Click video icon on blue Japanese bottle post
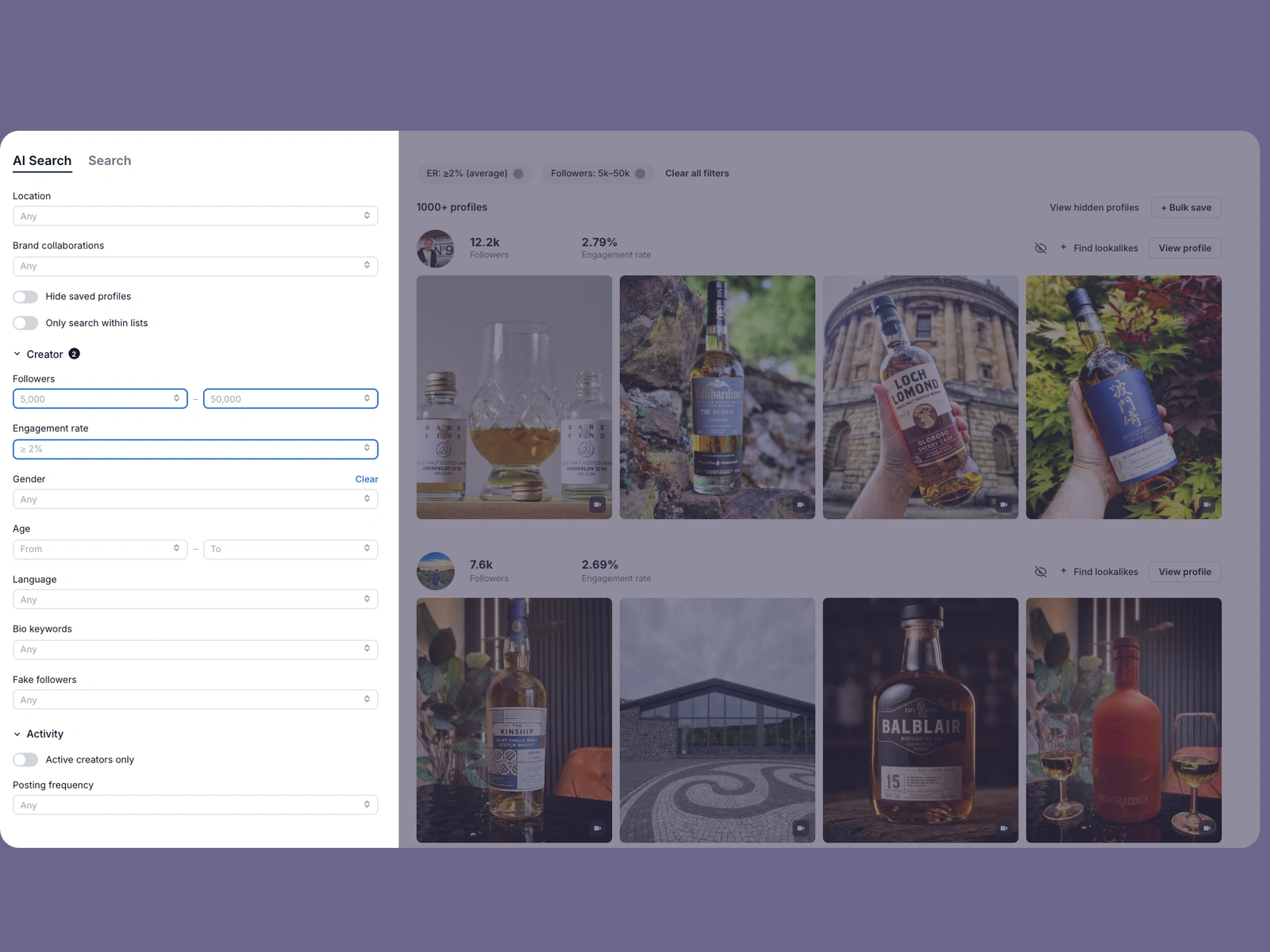This screenshot has height=952, width=1270. [x=1207, y=505]
